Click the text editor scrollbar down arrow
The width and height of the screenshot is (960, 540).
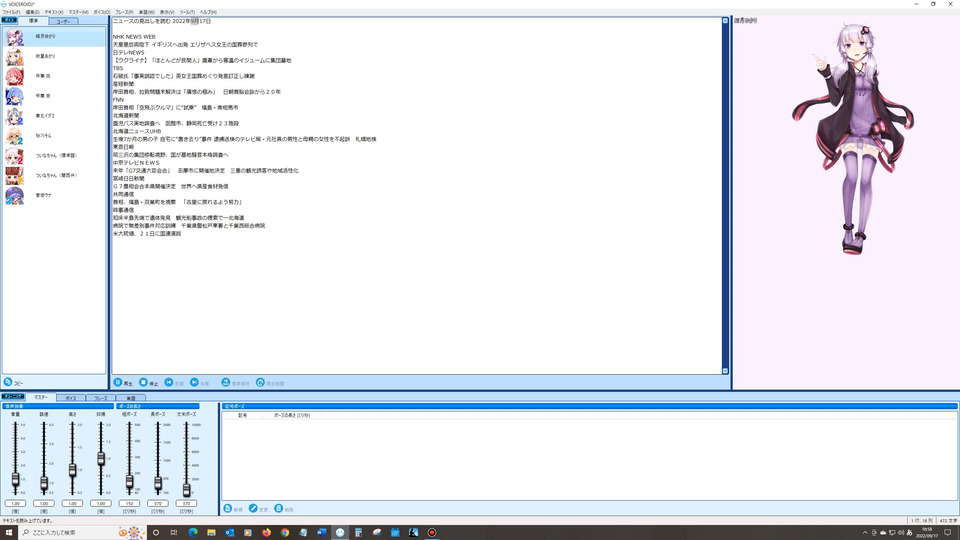(x=726, y=370)
